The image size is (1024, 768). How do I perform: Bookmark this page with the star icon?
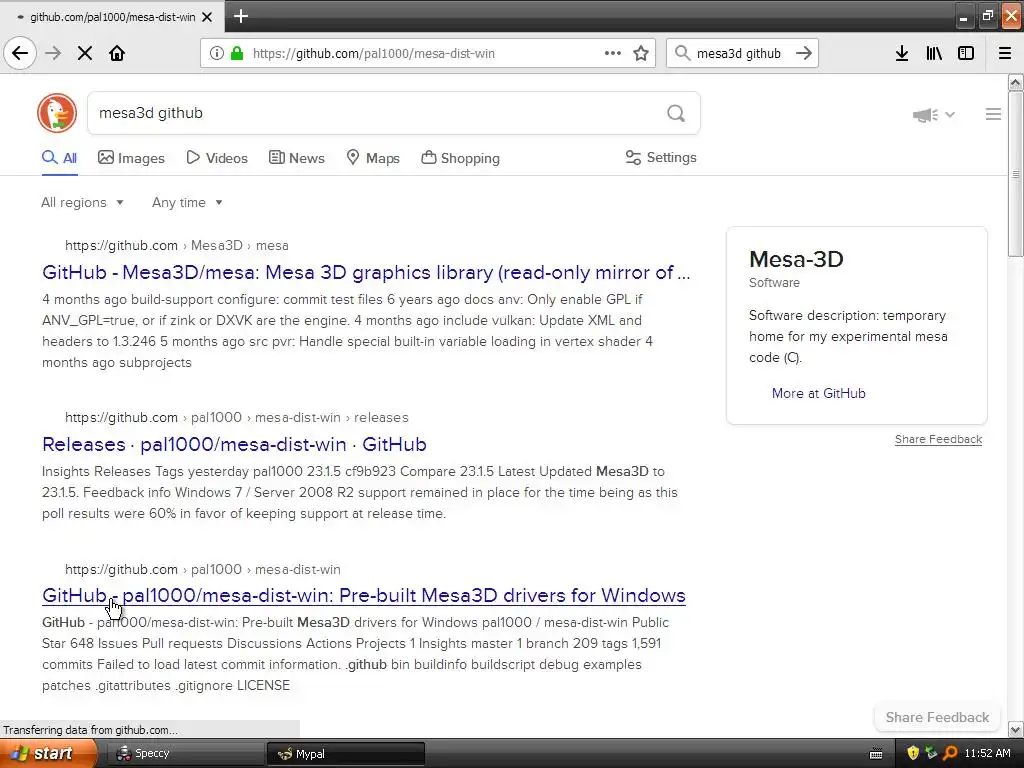[641, 53]
